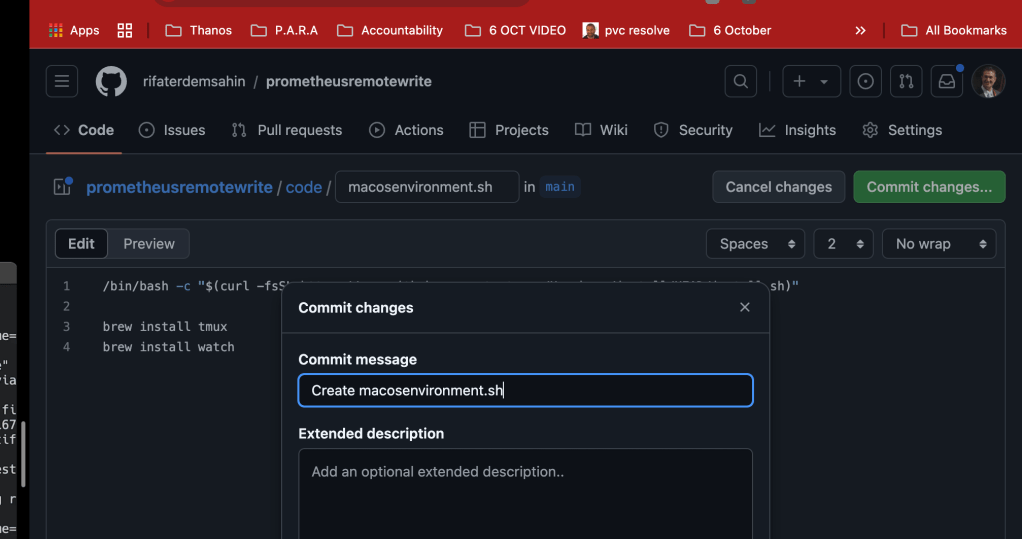Open the prometheusremotewrite repository link in header
The height and width of the screenshot is (539, 1022).
point(349,81)
